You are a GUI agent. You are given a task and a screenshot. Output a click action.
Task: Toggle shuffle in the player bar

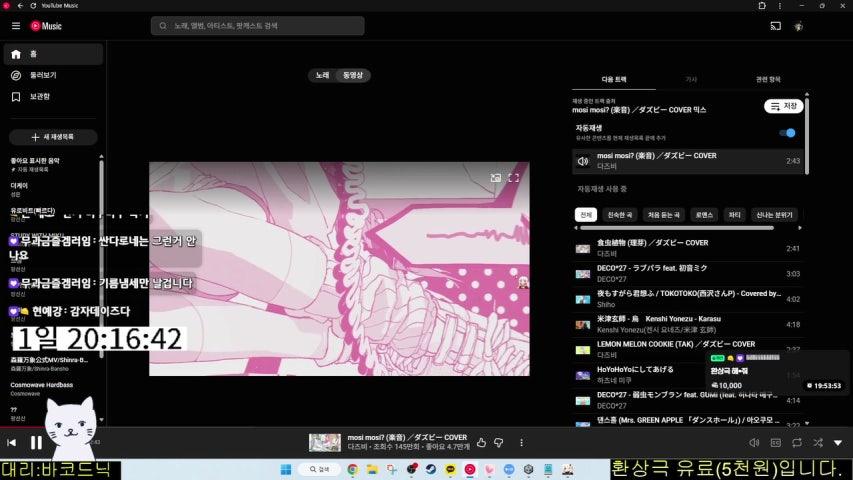(x=818, y=442)
